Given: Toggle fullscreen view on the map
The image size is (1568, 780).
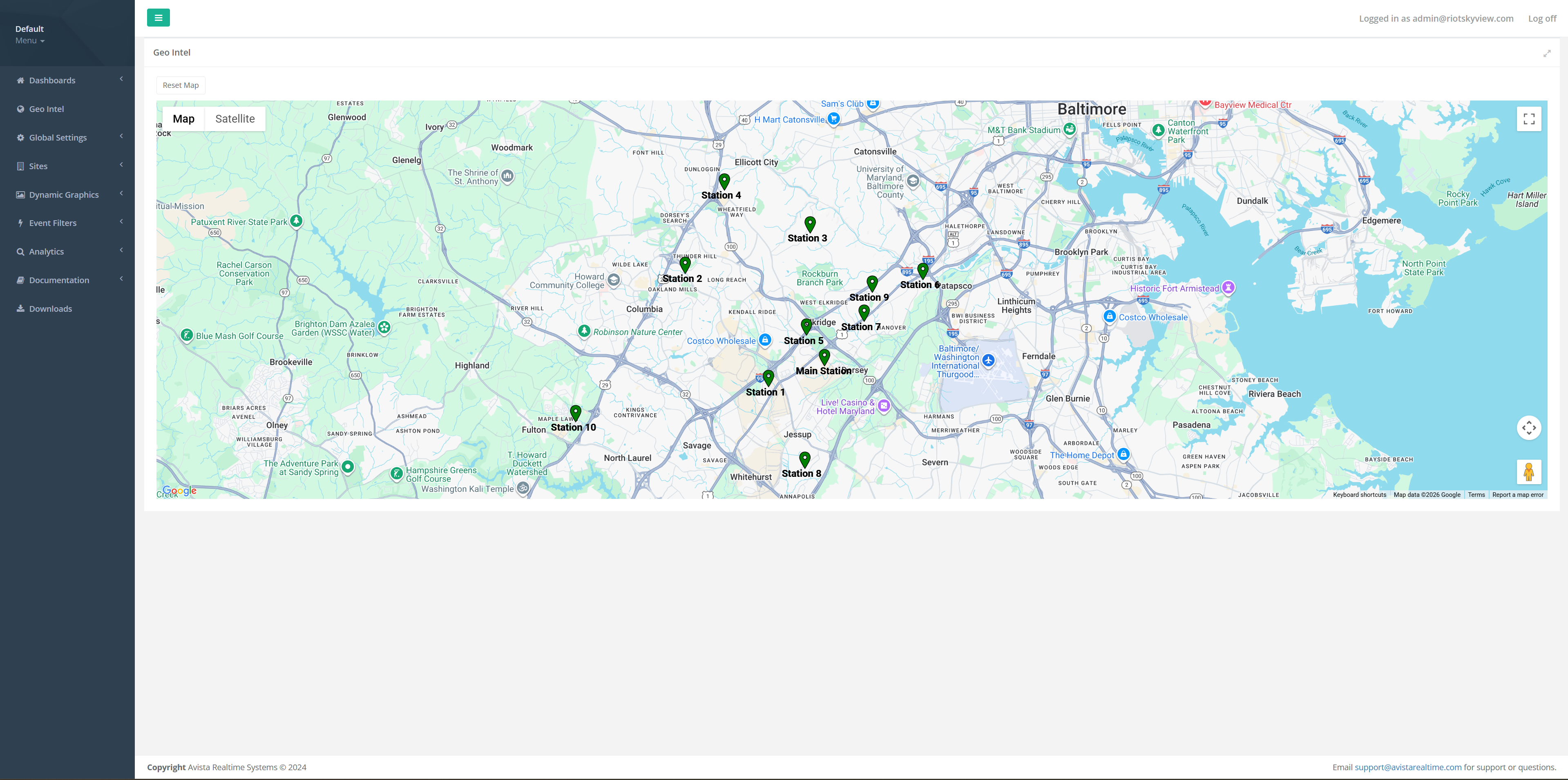Looking at the screenshot, I should pyautogui.click(x=1528, y=119).
